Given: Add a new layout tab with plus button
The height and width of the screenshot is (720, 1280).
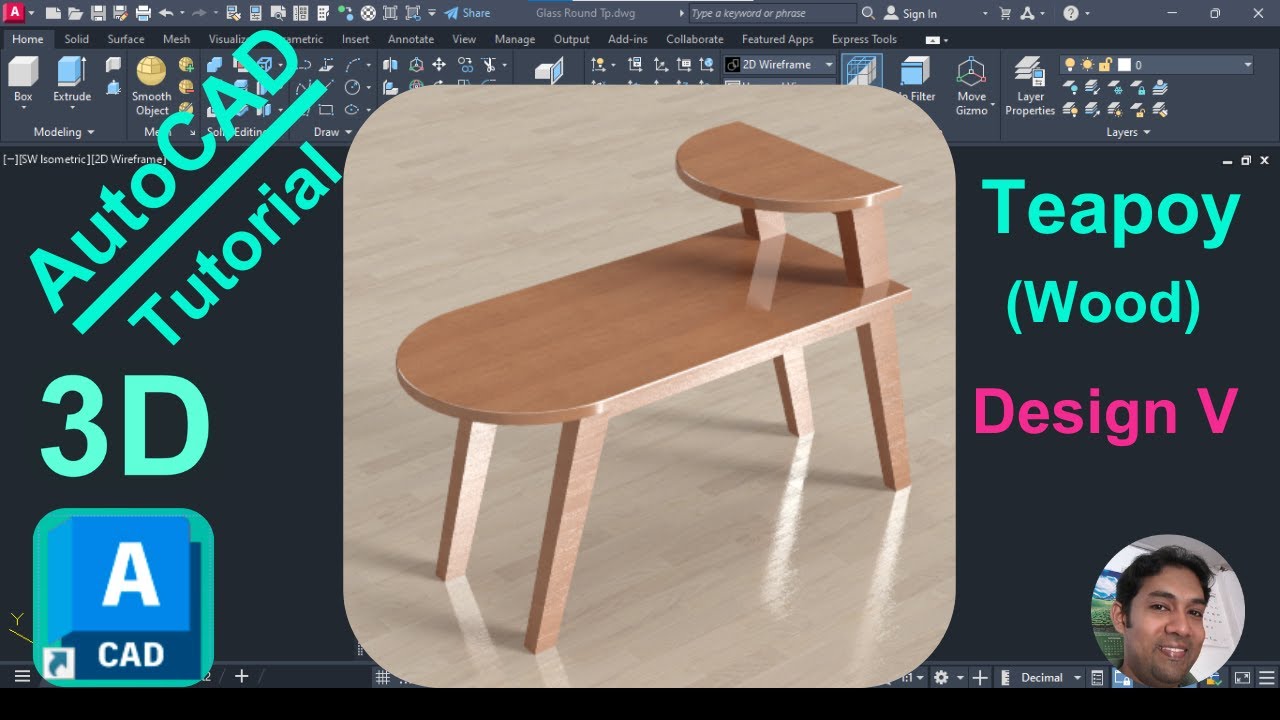Looking at the screenshot, I should (241, 677).
